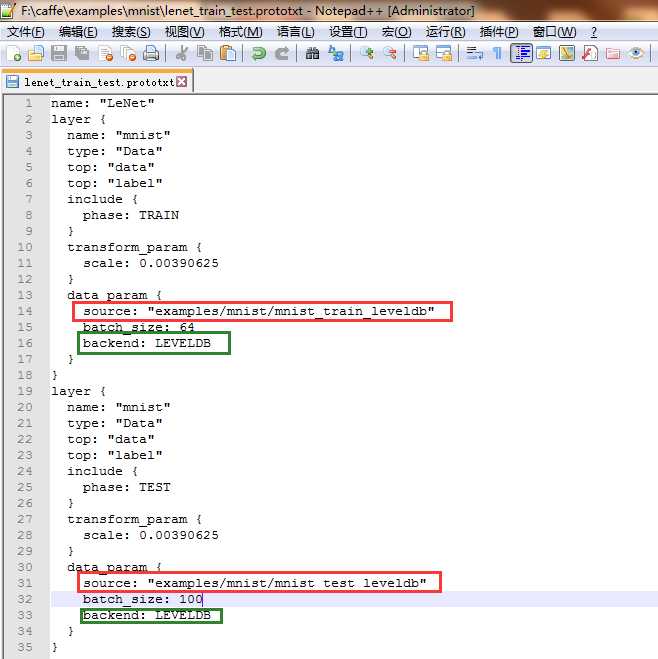Toggle synchronized horizontal scrolling
Image resolution: width=658 pixels, height=659 pixels.
coord(444,54)
